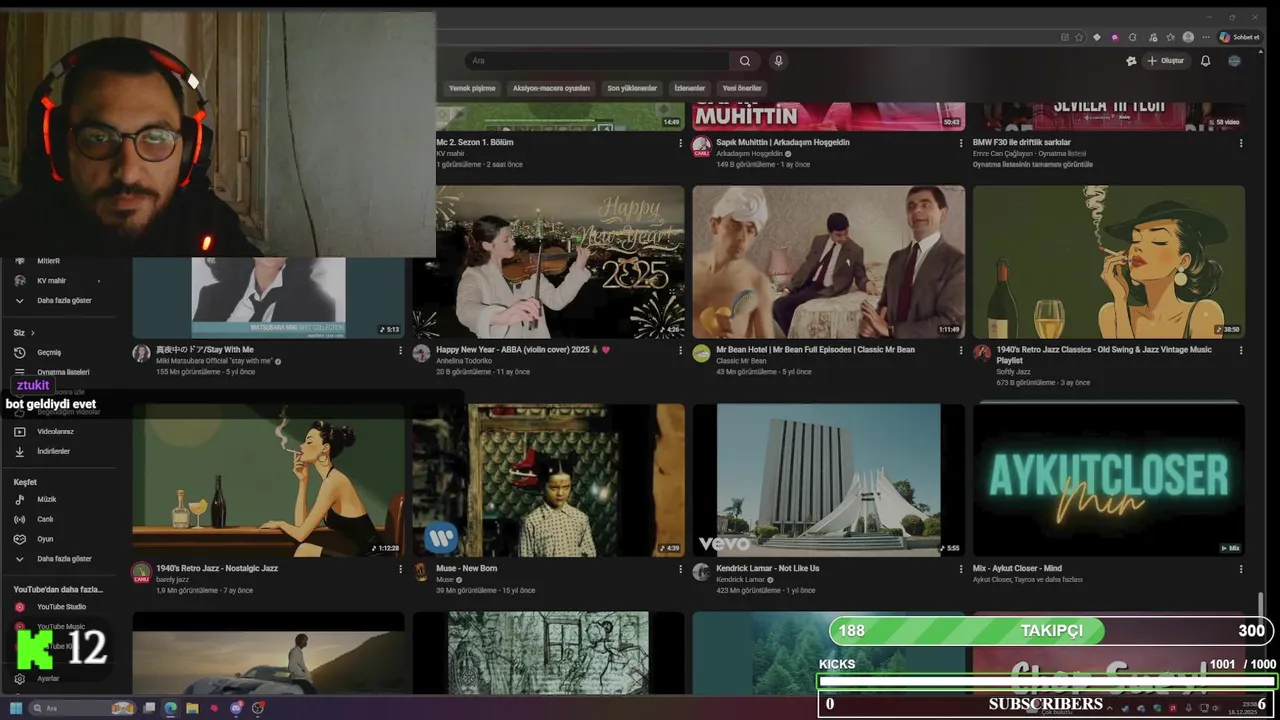Play the Muse New Born thumbnail
The height and width of the screenshot is (720, 1280).
549,480
